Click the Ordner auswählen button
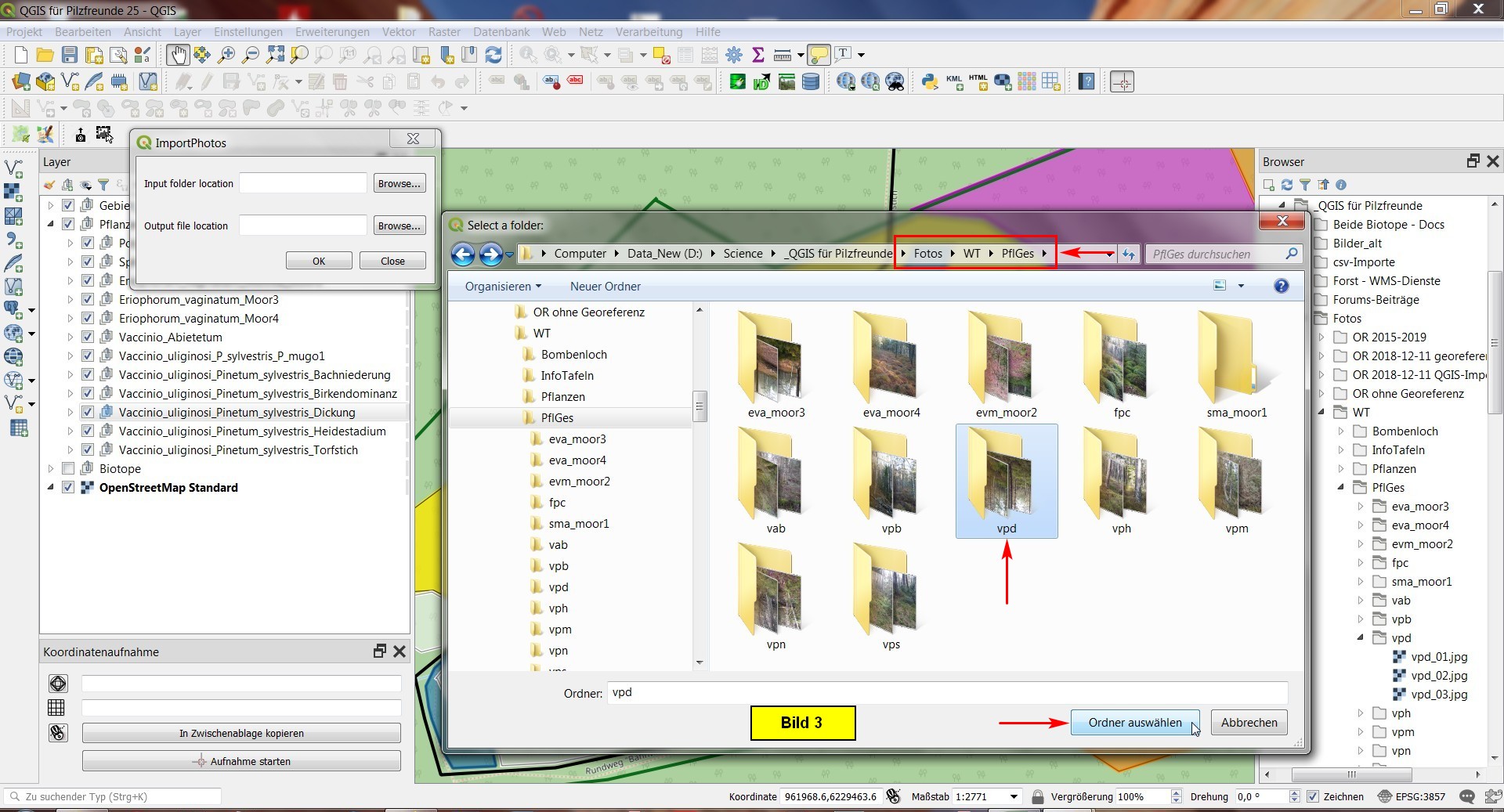Image resolution: width=1504 pixels, height=812 pixels. pos(1134,723)
